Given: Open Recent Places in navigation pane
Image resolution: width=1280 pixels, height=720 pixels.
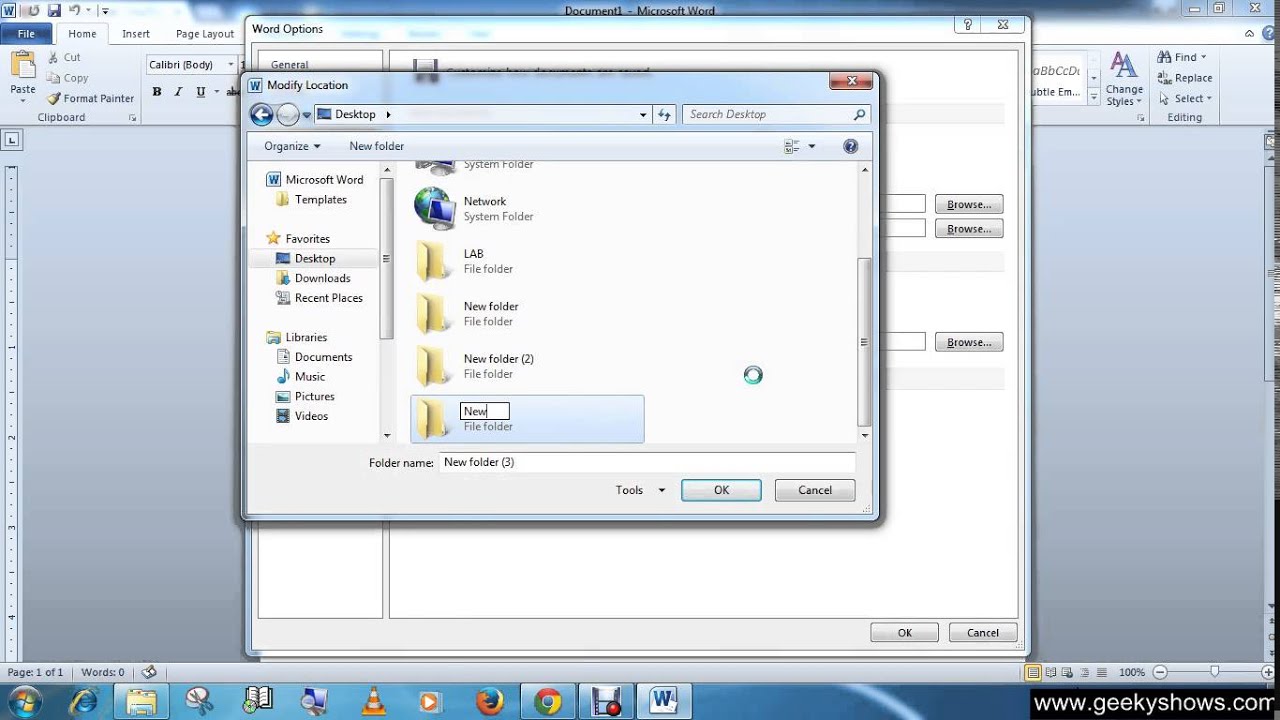Looking at the screenshot, I should click(328, 298).
